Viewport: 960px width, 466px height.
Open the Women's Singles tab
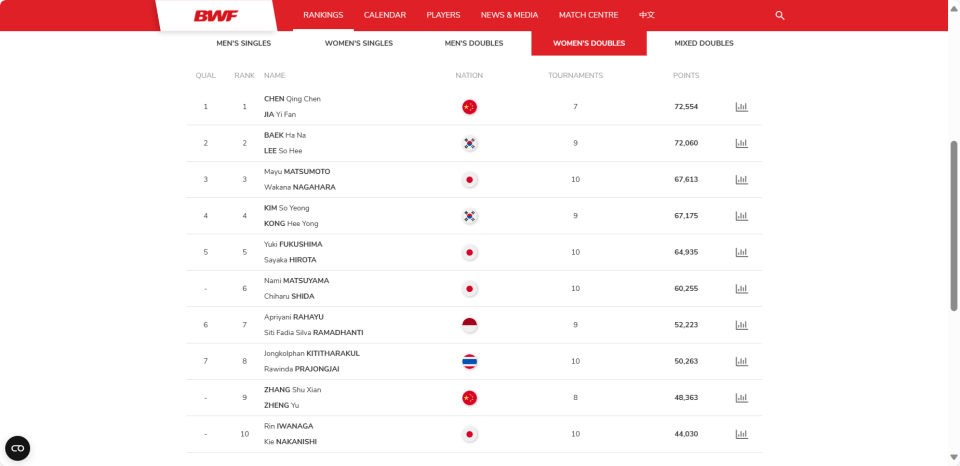359,43
